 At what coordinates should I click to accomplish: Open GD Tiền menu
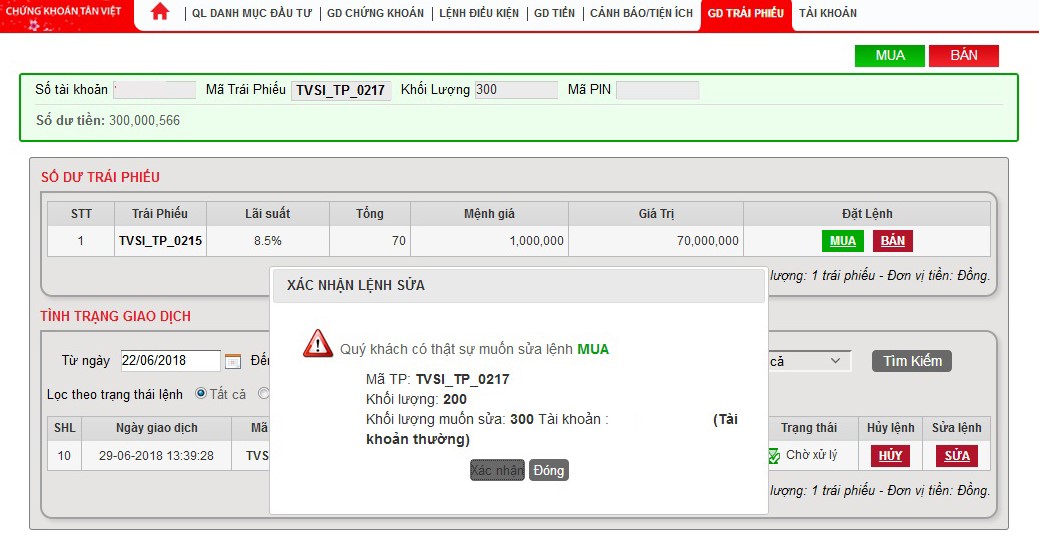point(554,13)
